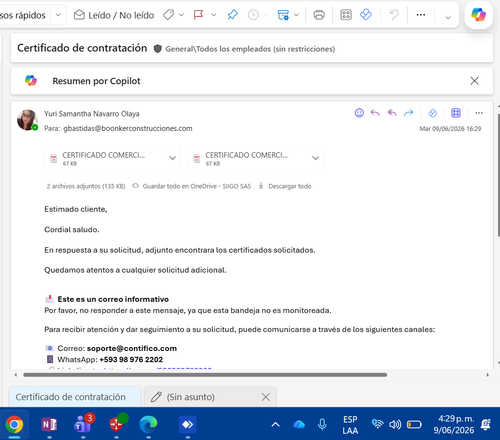Forward the message with the forward arrow
500x440 pixels.
[408, 113]
